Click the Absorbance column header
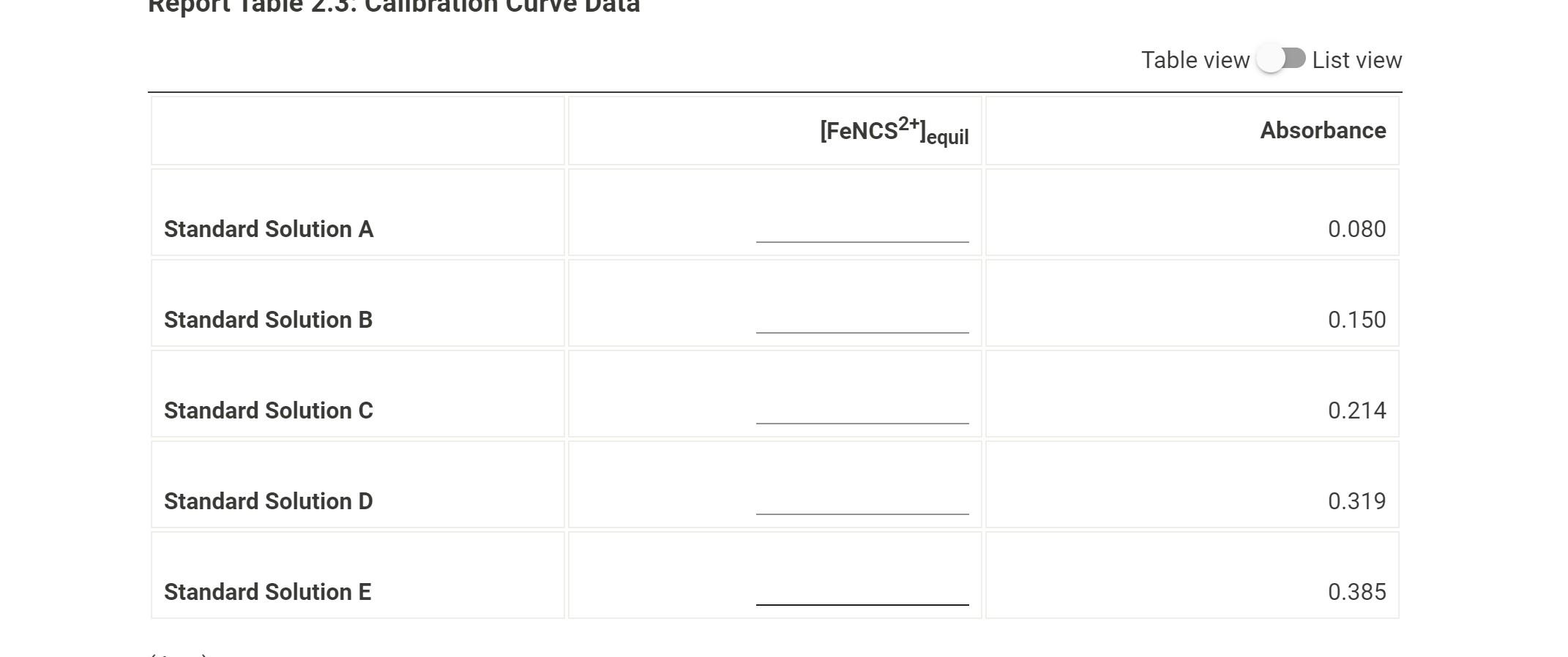This screenshot has width=1568, height=657. tap(1323, 130)
